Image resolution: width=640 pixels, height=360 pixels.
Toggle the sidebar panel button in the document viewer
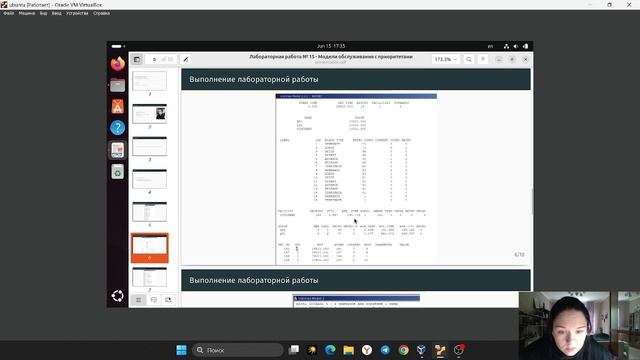click(137, 59)
